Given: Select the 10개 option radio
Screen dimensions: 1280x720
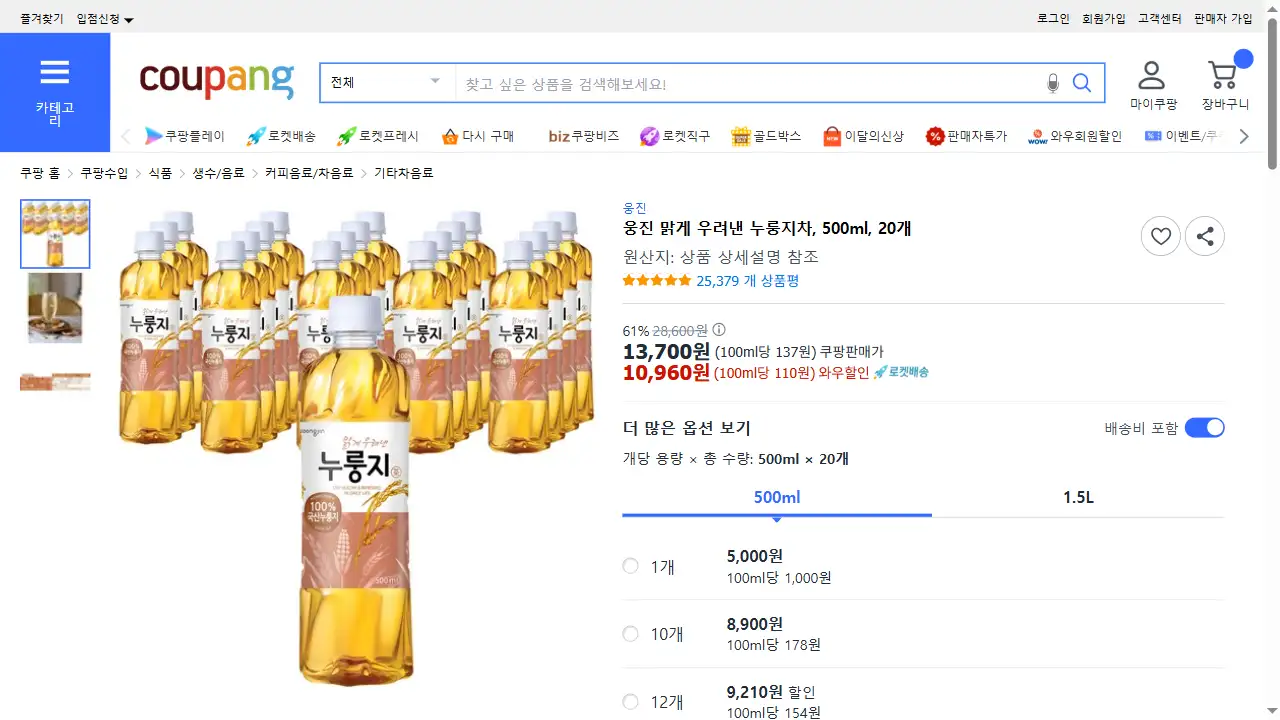Looking at the screenshot, I should (630, 634).
